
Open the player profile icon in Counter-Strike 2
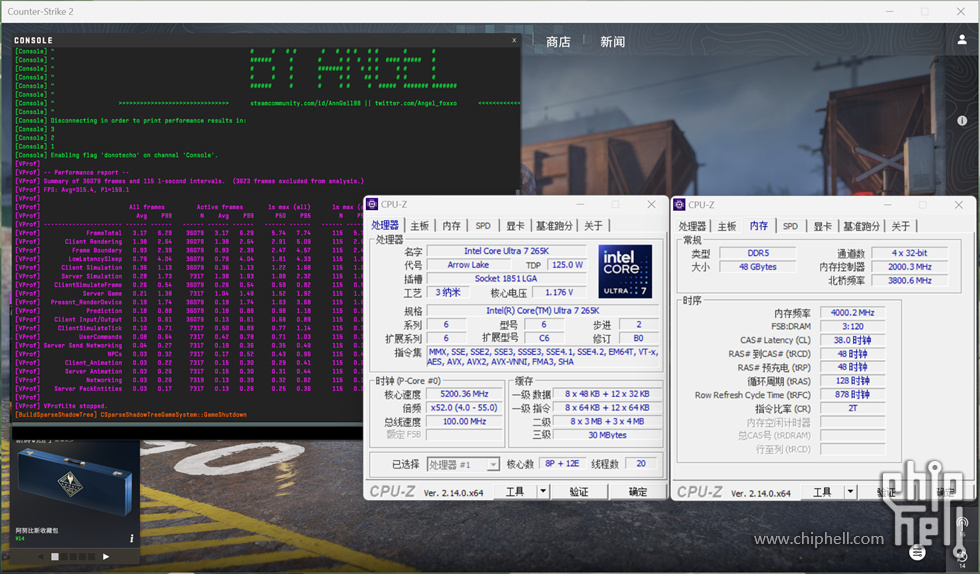tap(962, 39)
